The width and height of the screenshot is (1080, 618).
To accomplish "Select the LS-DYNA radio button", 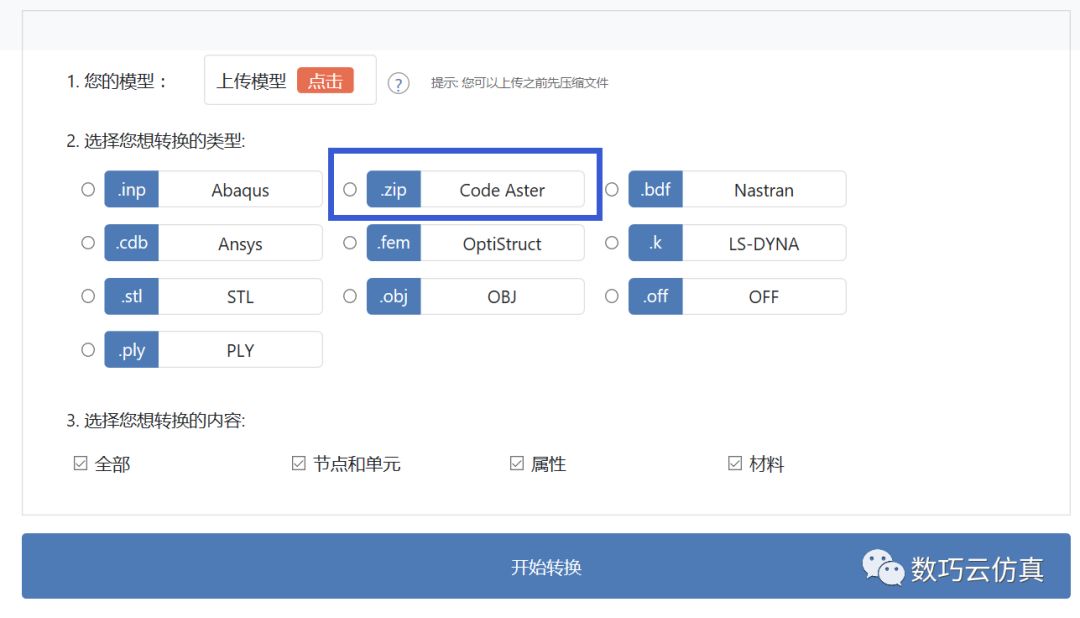I will pyautogui.click(x=612, y=243).
